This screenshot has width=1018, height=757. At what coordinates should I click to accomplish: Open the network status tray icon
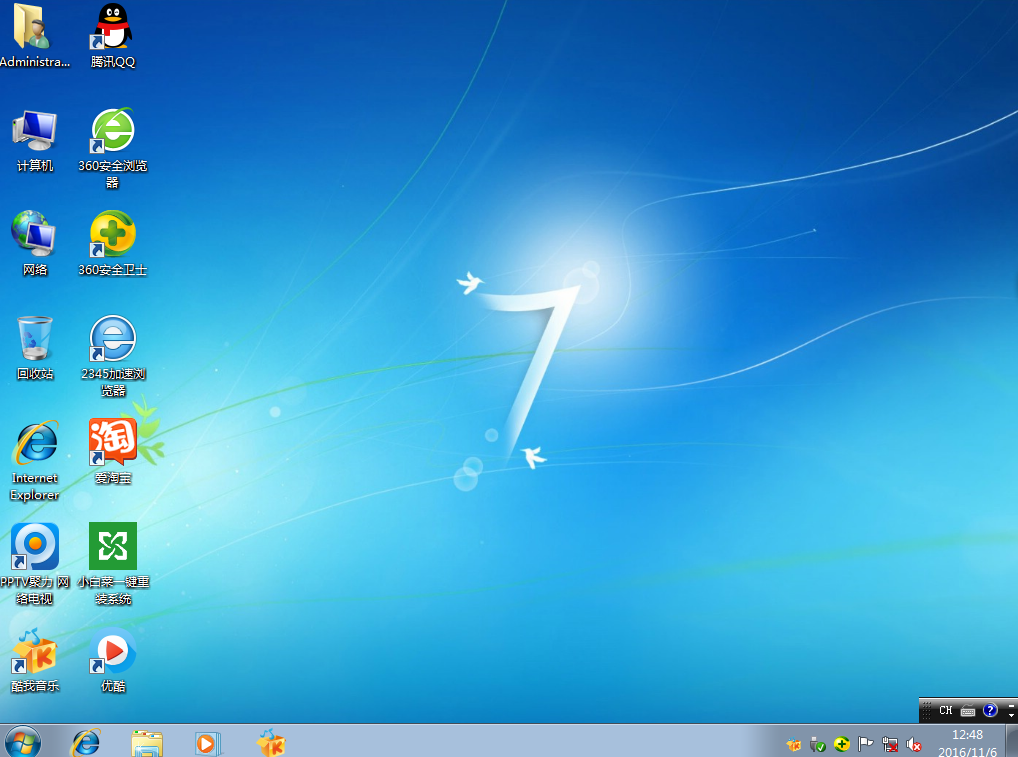pos(889,744)
